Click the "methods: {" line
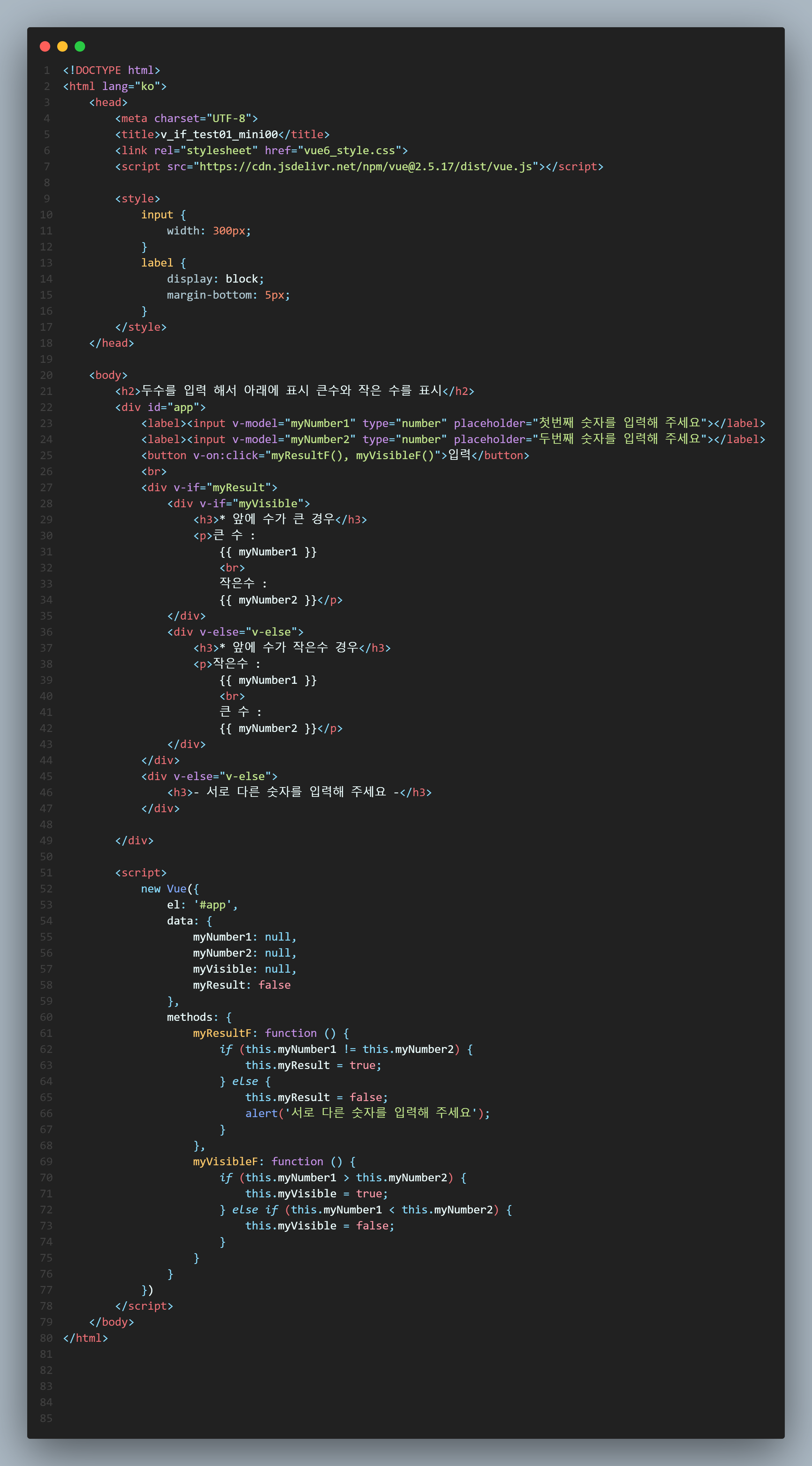The image size is (812, 1466). [x=199, y=1017]
